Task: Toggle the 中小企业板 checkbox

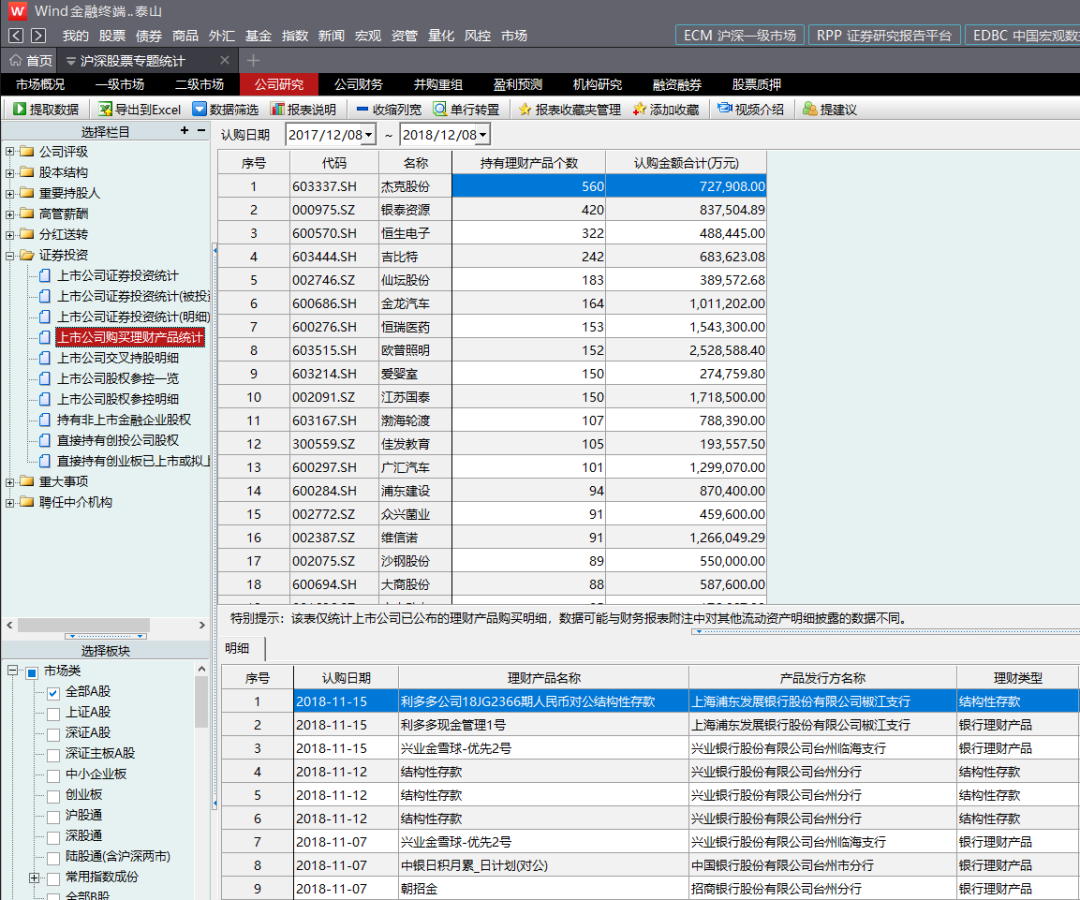Action: pyautogui.click(x=53, y=775)
